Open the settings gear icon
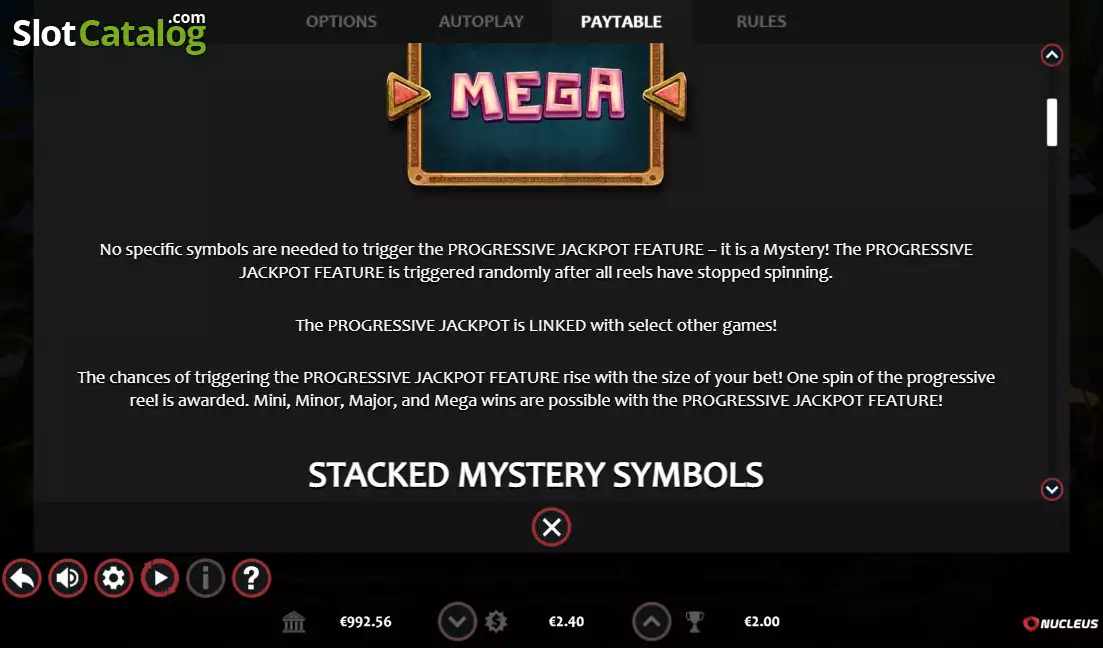1103x648 pixels. (113, 578)
